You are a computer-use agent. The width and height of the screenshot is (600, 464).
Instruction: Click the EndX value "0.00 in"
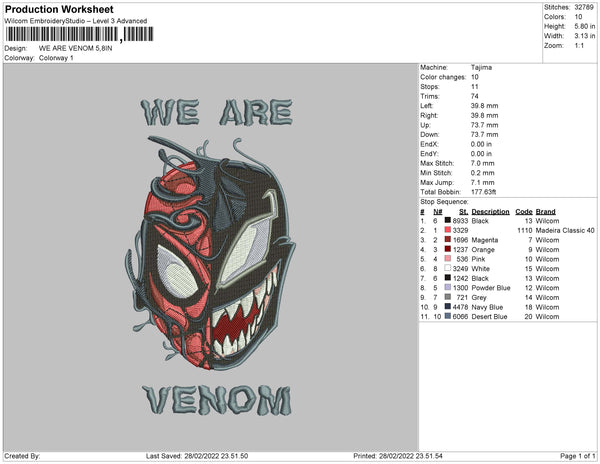[481, 144]
